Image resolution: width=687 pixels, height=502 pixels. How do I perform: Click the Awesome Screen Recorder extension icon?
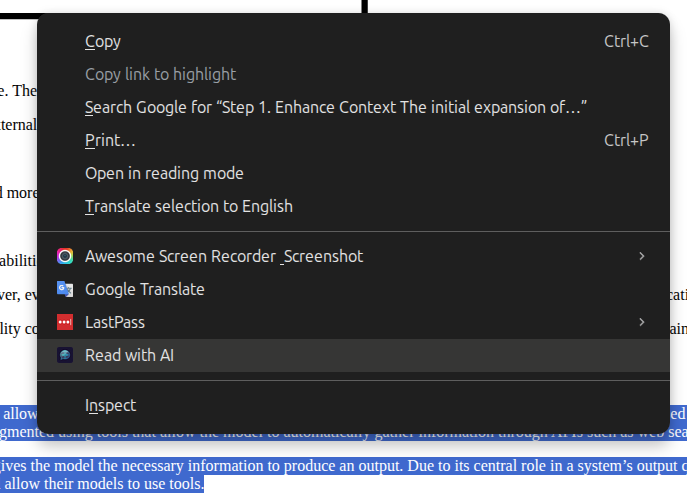tap(65, 256)
